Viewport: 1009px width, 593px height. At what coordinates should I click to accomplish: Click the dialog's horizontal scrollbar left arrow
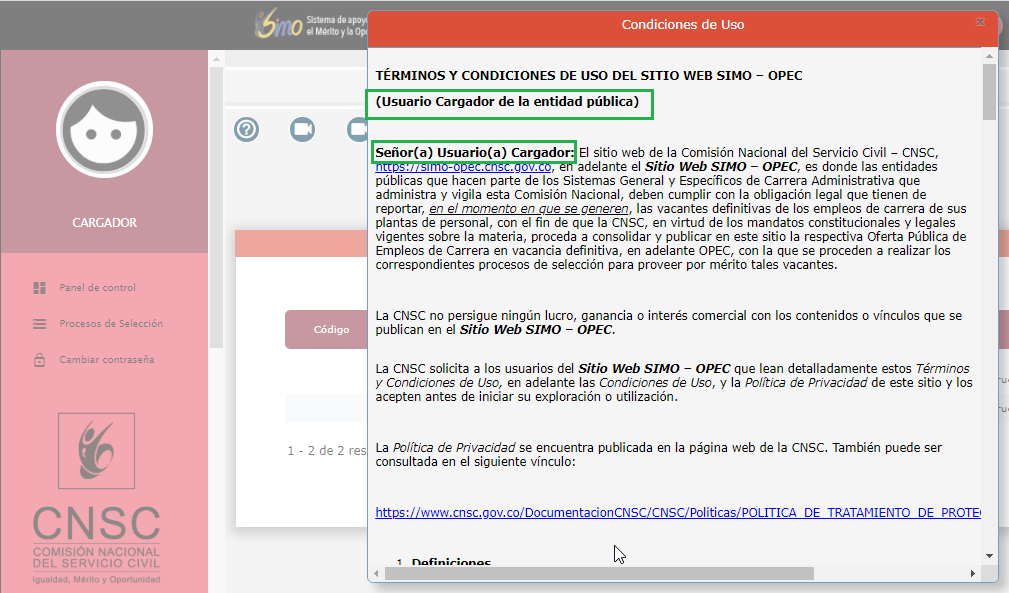377,573
